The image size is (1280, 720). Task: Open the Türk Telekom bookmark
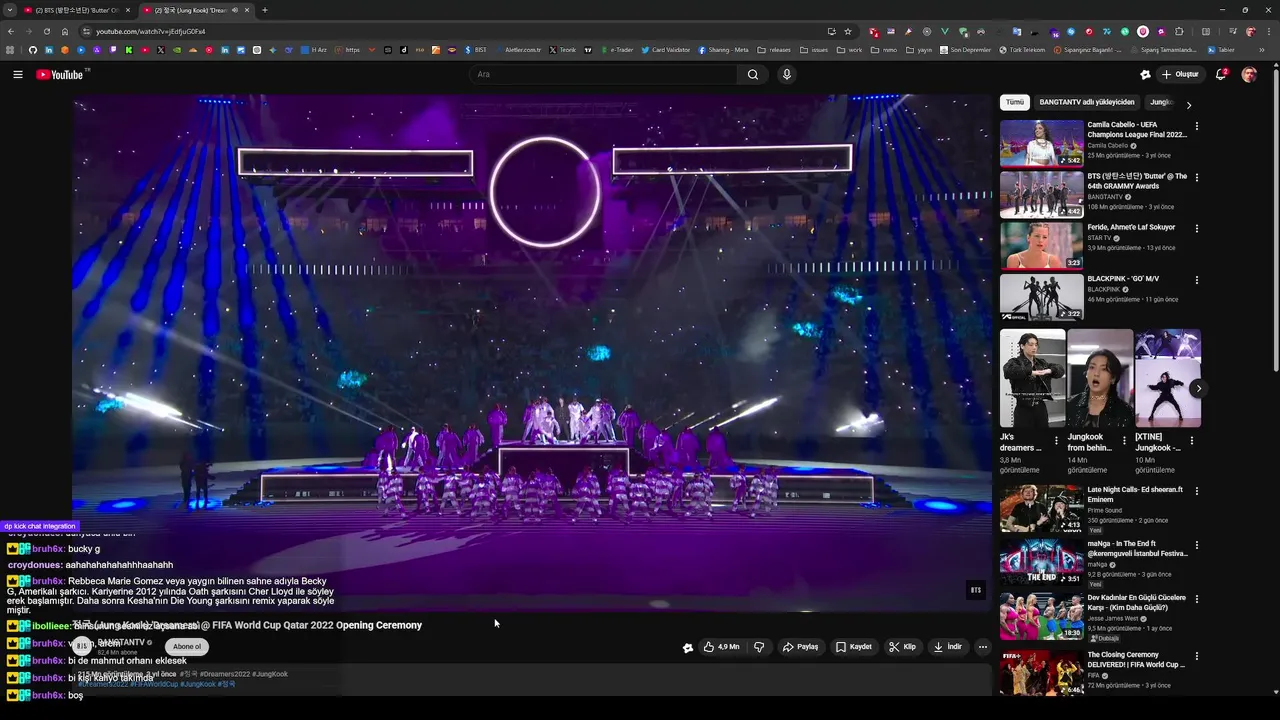(x=1020, y=50)
